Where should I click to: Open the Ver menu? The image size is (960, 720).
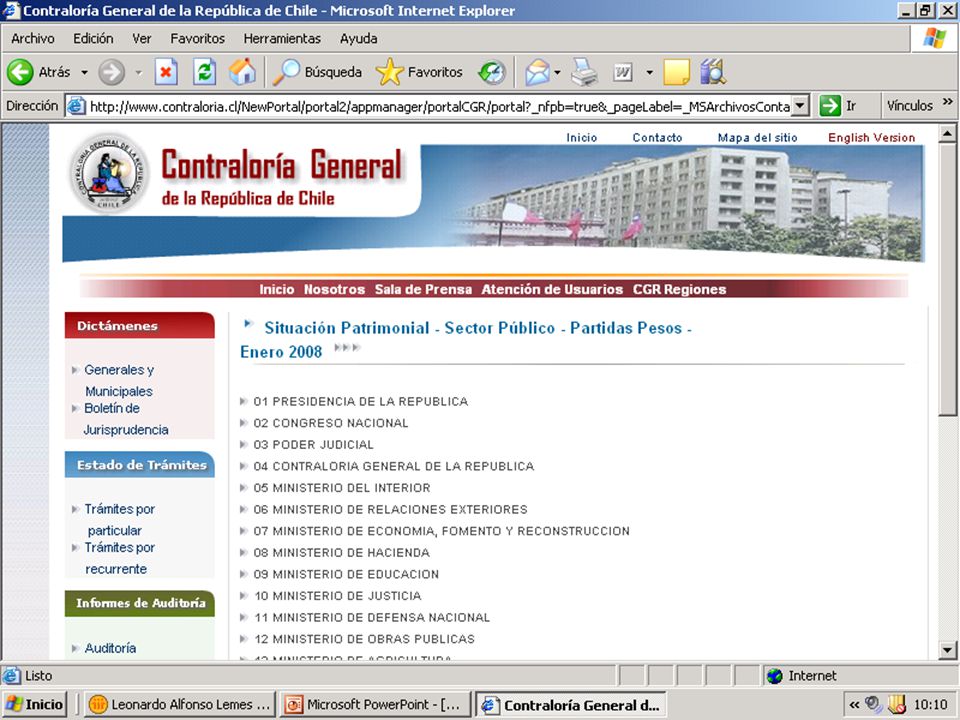pos(141,39)
